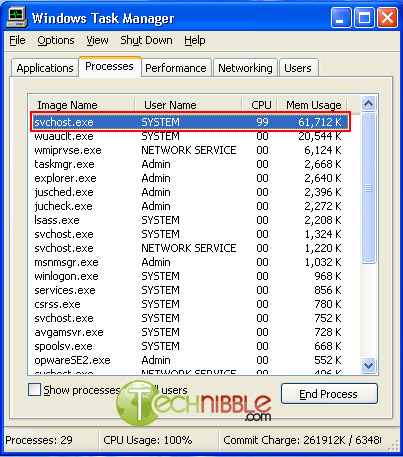Click the CPU Usage: 100% status entry
Viewport: 403px width, 457px height.
pos(148,440)
